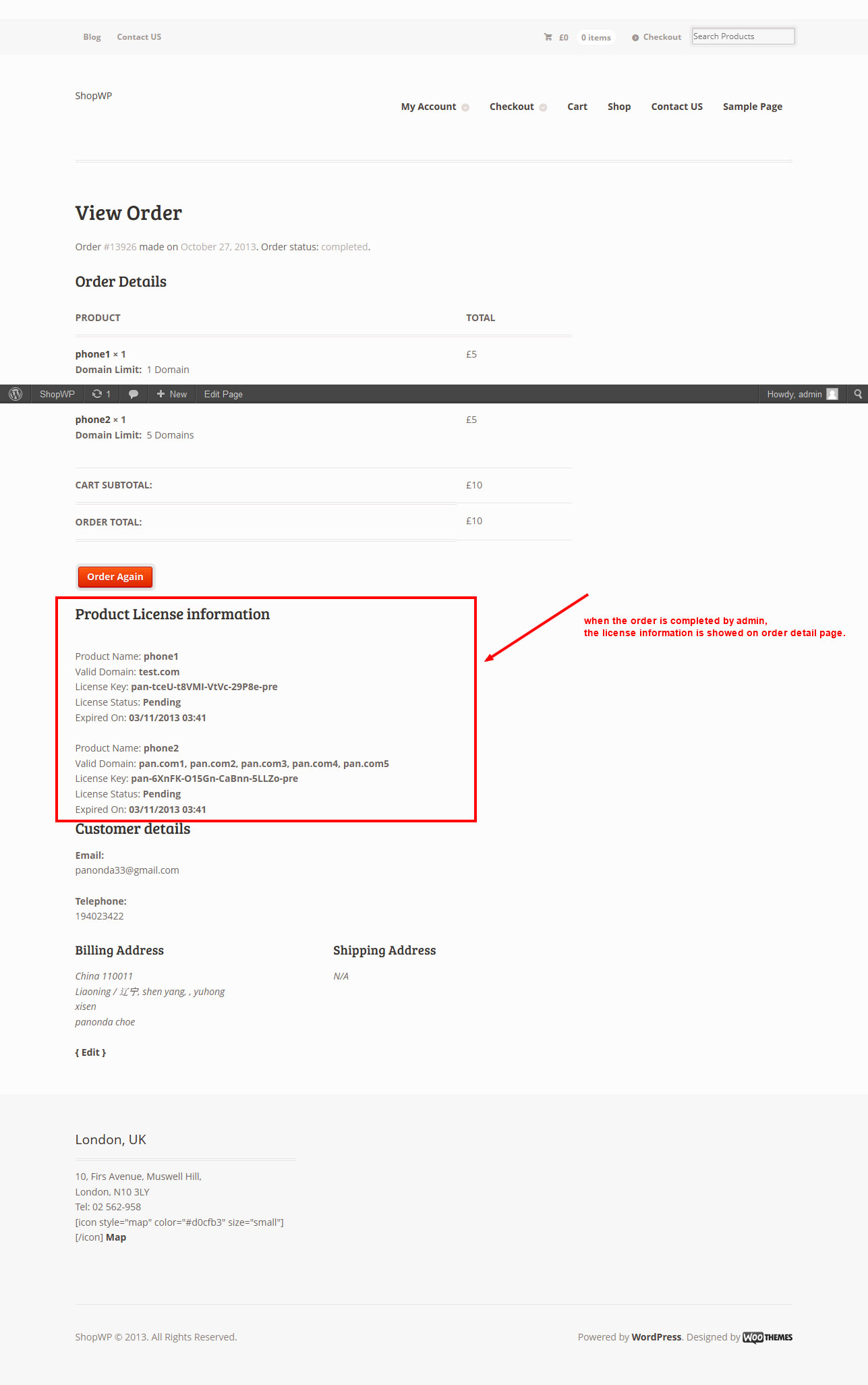Image resolution: width=868 pixels, height=1385 pixels.
Task: Click the WordPress link in footer
Action: click(x=656, y=1337)
